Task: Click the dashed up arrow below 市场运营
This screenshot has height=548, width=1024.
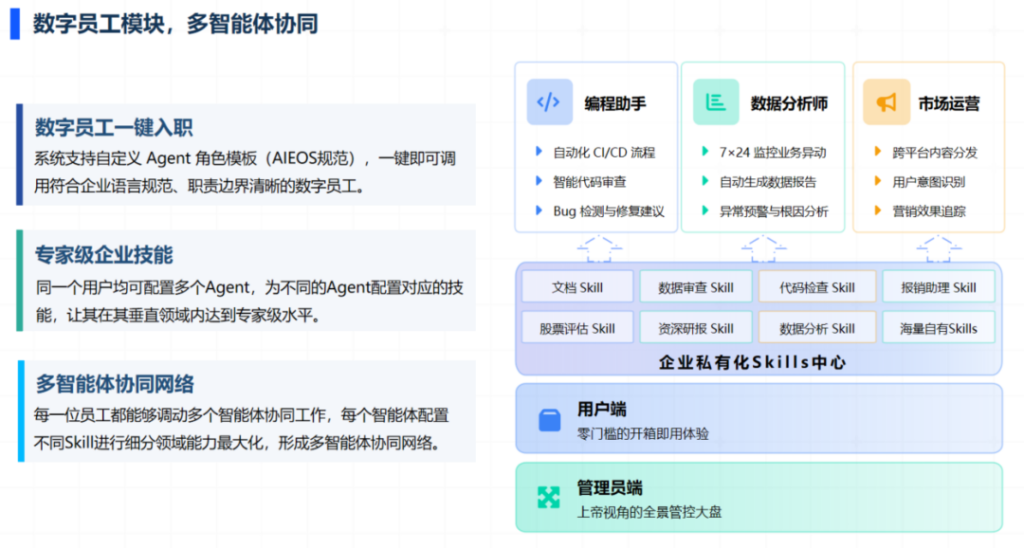Action: (939, 246)
